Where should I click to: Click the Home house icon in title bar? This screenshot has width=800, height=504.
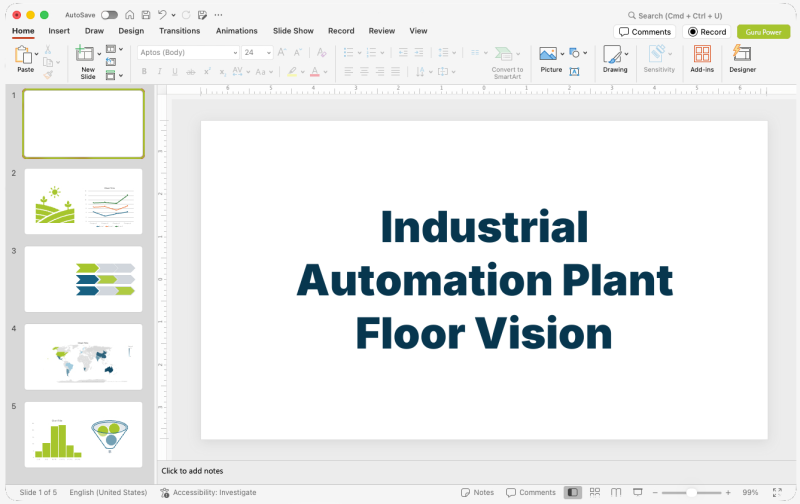130,15
